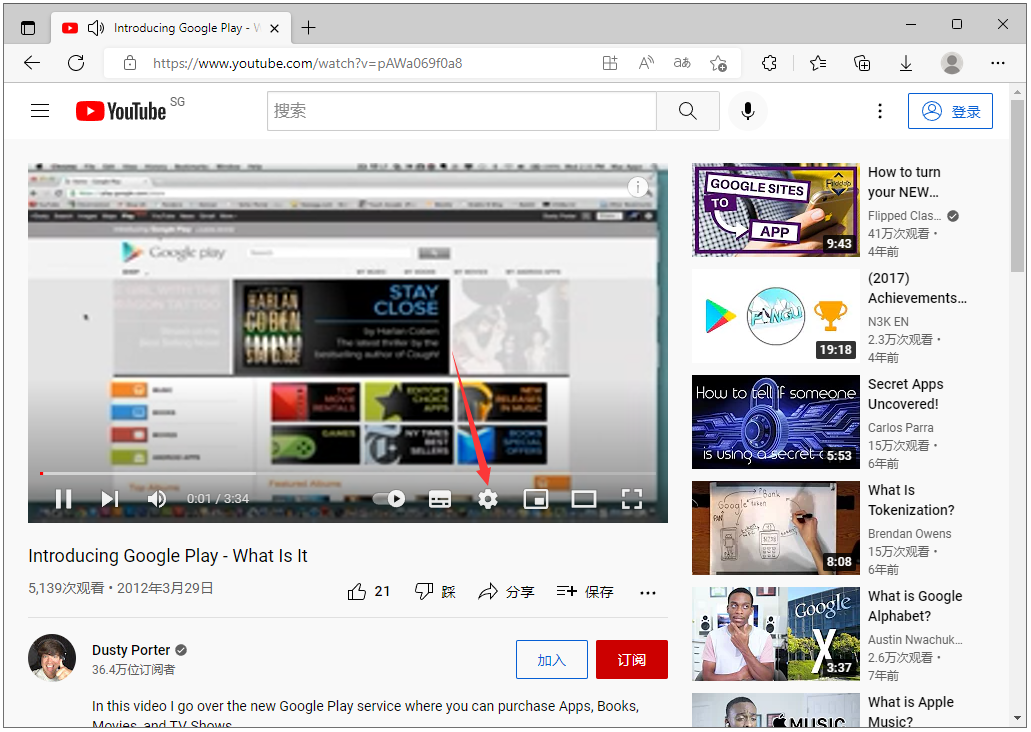Open the Collections icon in toolbar
This screenshot has width=1031, height=732.
click(862, 63)
